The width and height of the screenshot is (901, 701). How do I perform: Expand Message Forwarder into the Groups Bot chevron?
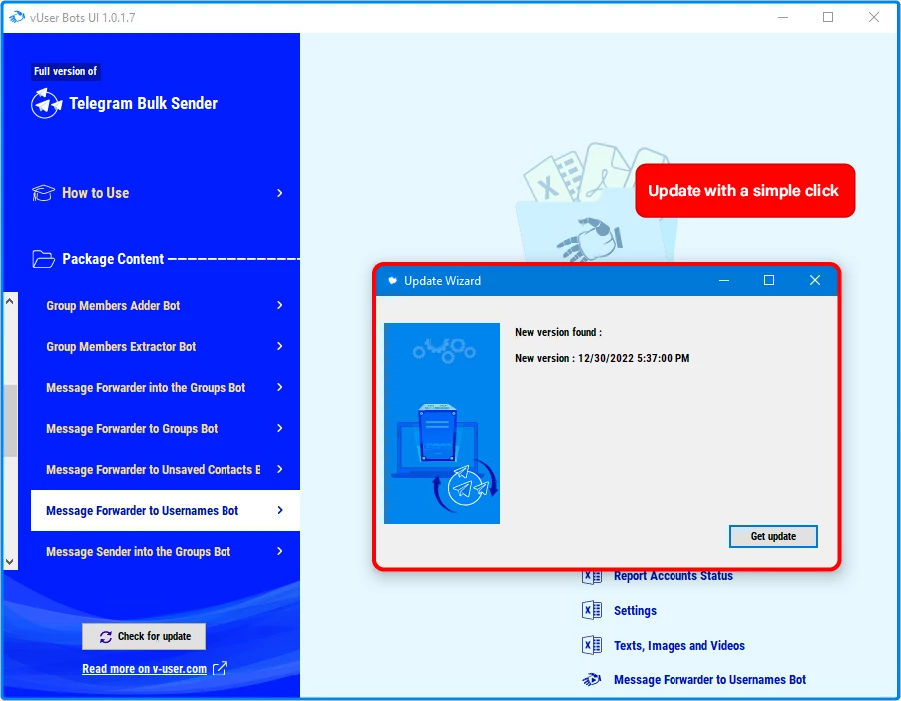280,387
